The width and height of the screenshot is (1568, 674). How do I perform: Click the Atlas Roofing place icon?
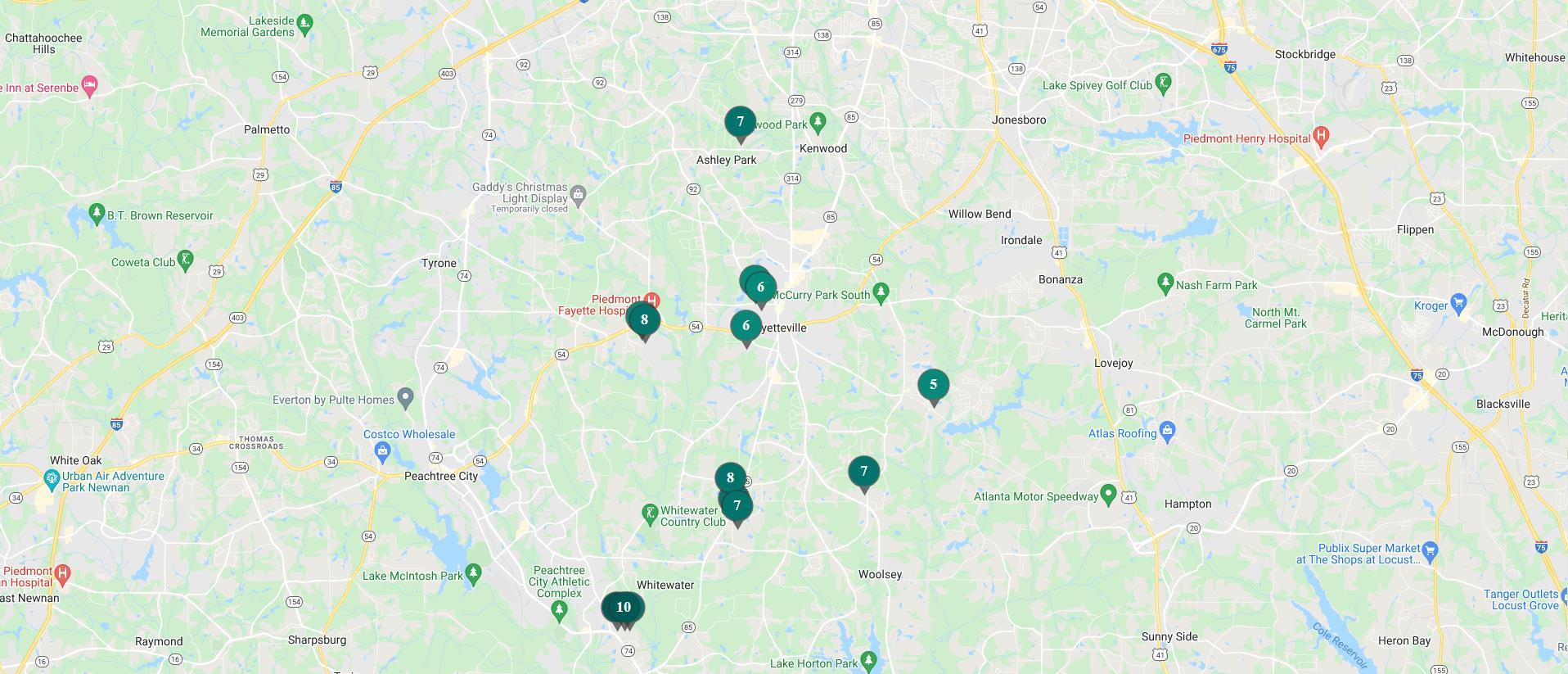pos(1168,431)
